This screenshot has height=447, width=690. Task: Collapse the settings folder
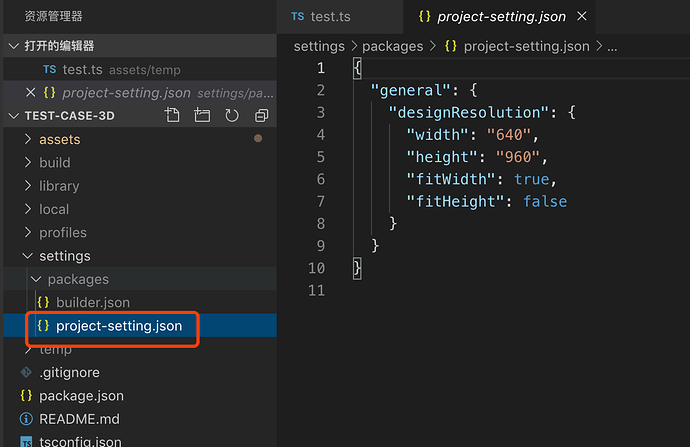pyautogui.click(x=27, y=256)
